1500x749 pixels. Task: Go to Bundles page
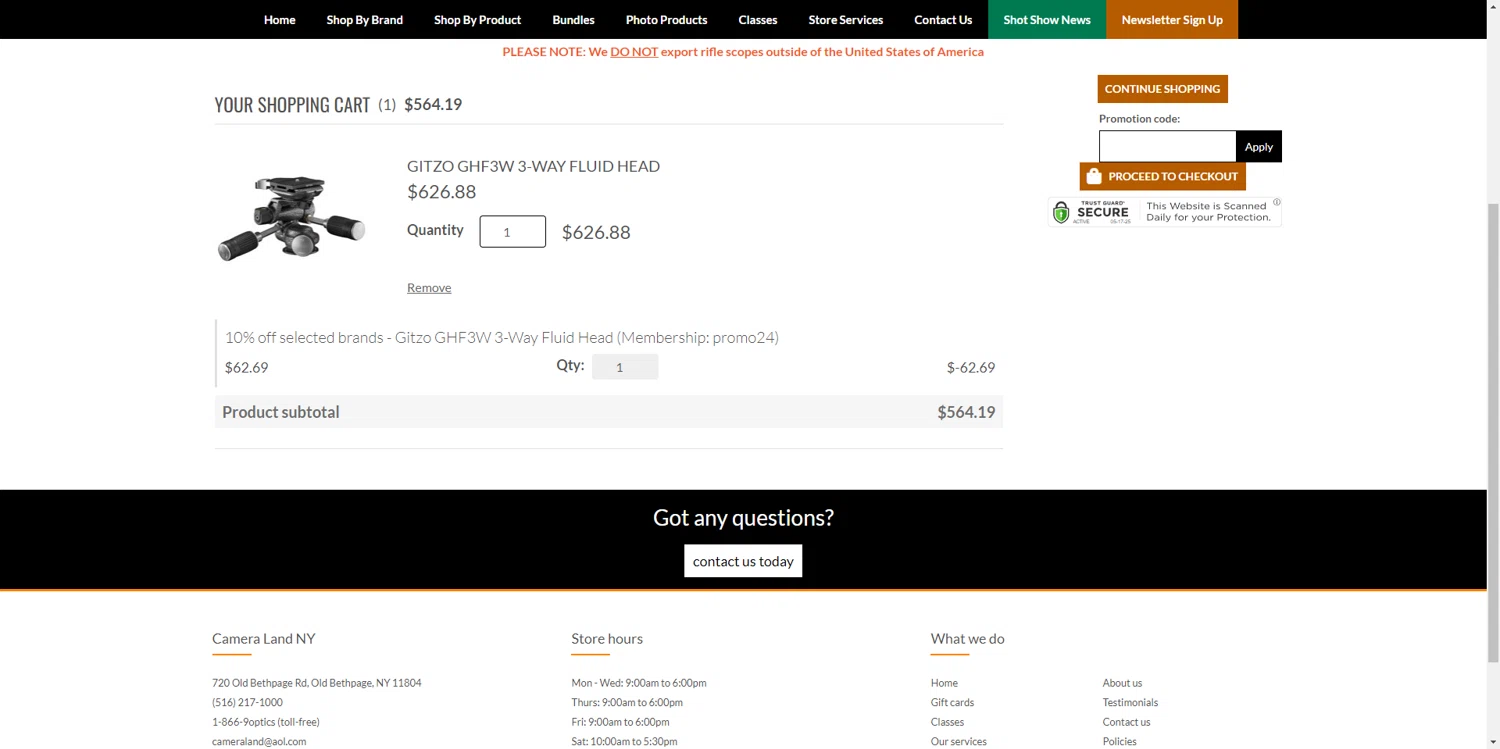[573, 19]
